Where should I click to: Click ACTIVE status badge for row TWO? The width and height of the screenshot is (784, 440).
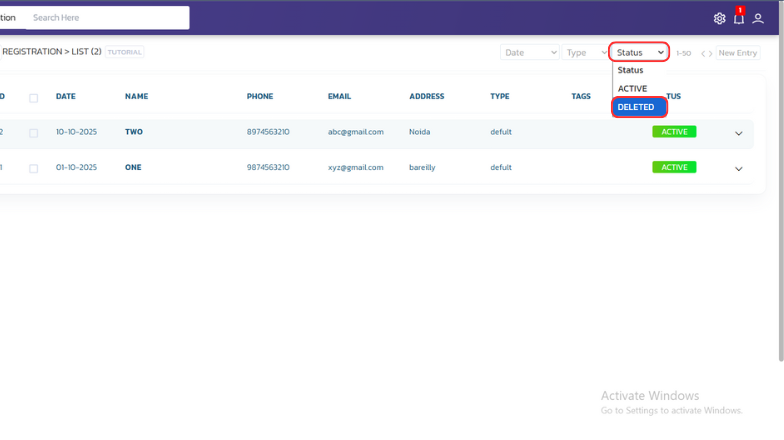click(x=674, y=132)
